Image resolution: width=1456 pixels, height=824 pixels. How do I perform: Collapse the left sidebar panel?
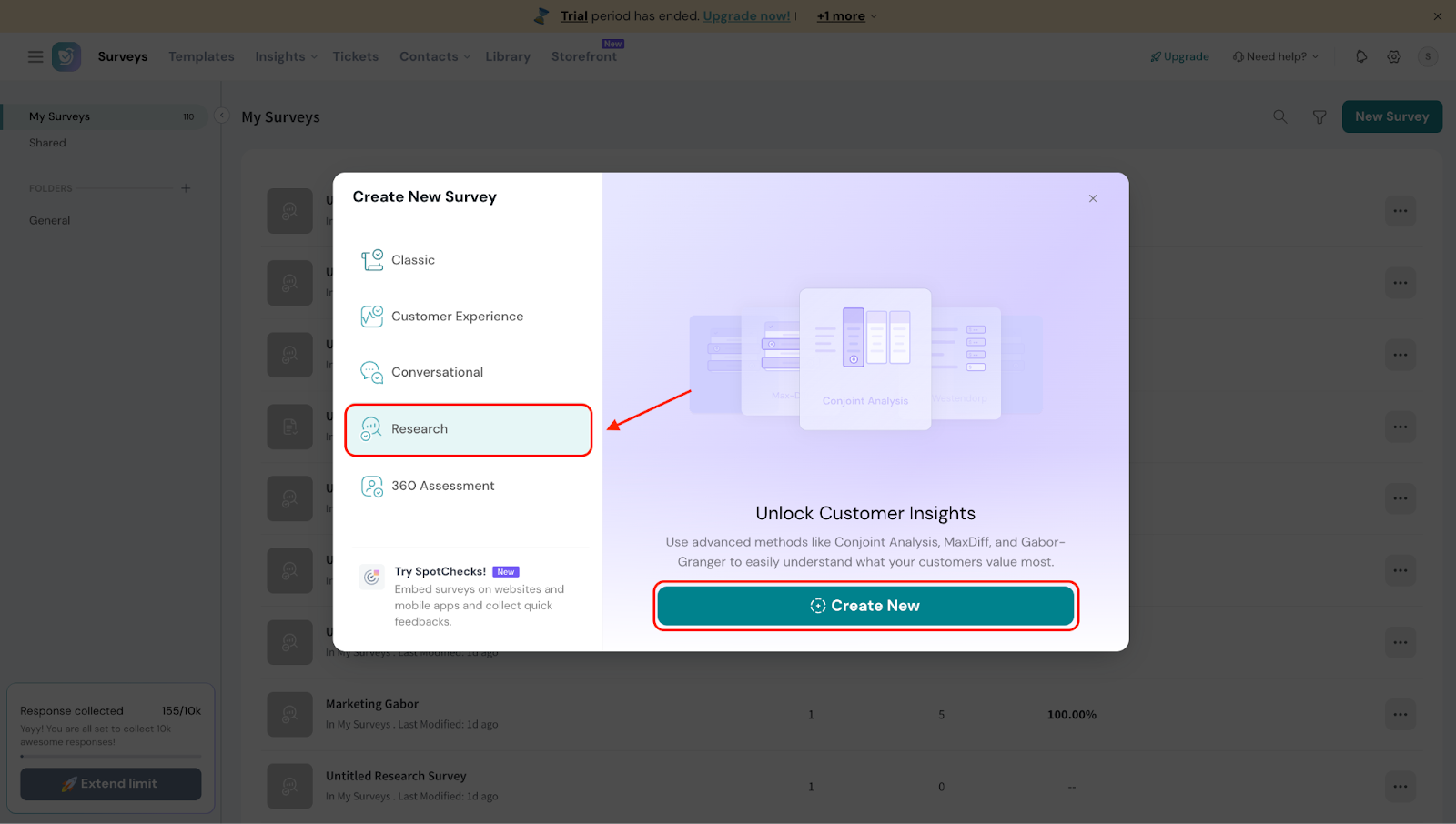point(221,116)
